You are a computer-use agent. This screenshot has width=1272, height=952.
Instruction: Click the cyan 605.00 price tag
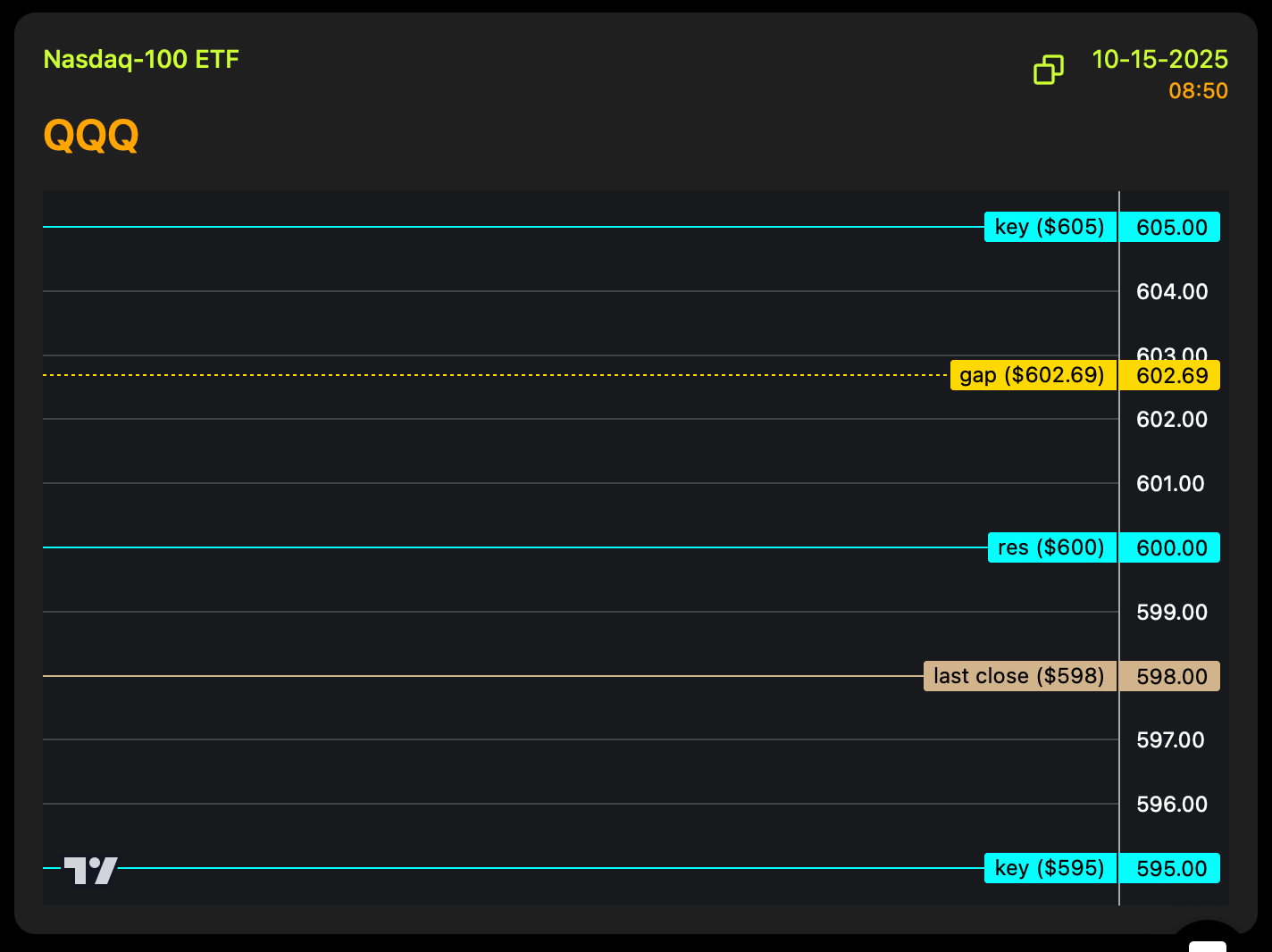(x=1171, y=228)
